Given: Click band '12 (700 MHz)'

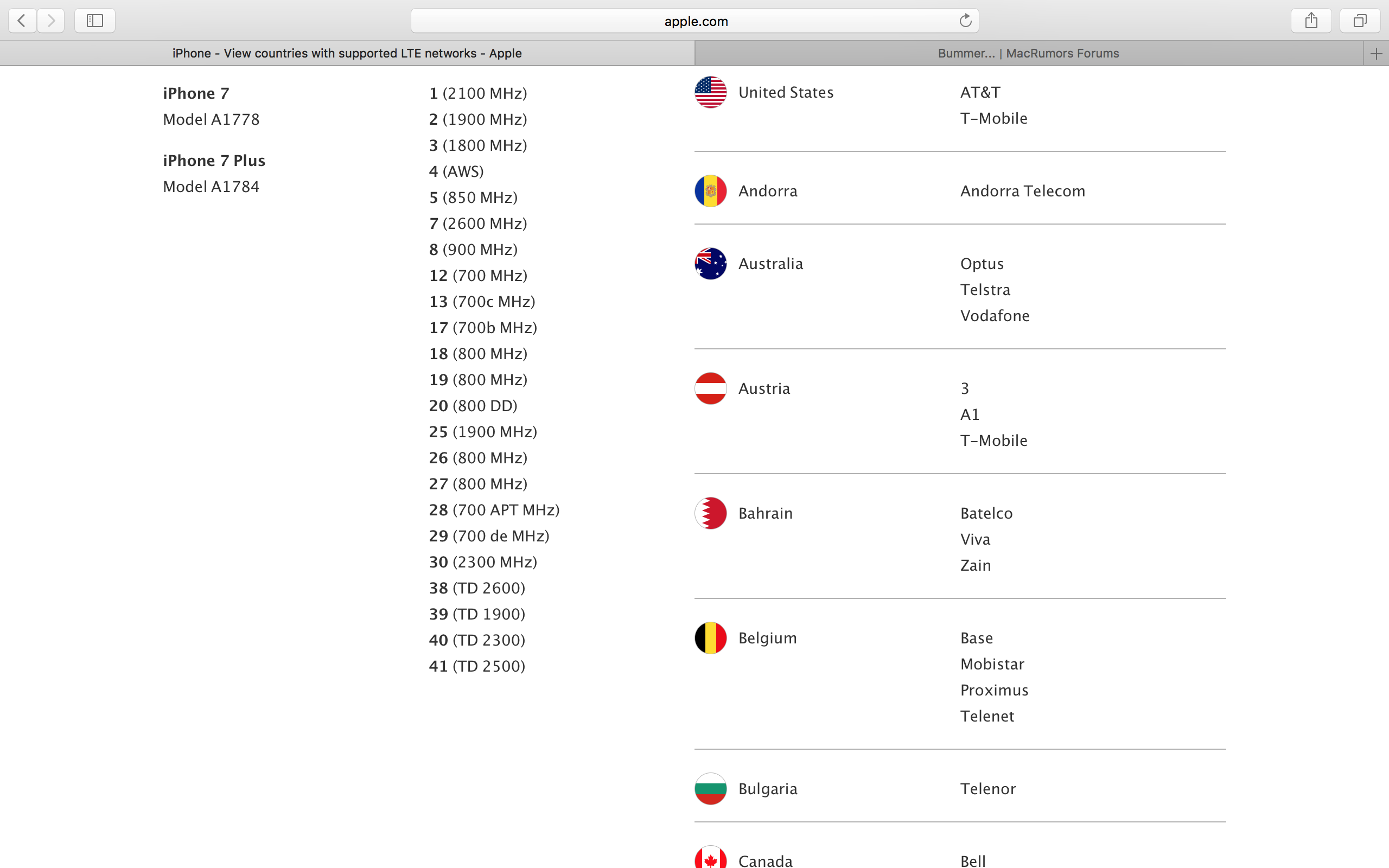Looking at the screenshot, I should tap(478, 276).
